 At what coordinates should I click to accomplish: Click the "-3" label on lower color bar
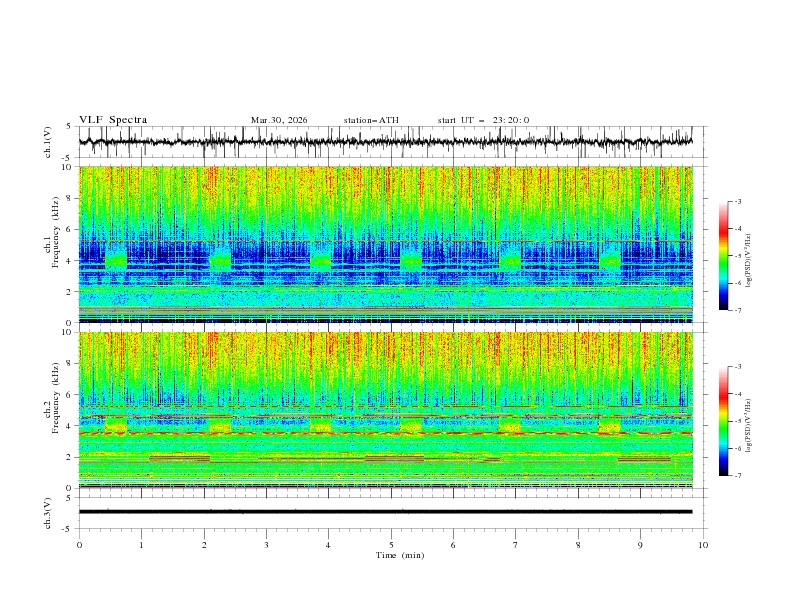[x=737, y=367]
